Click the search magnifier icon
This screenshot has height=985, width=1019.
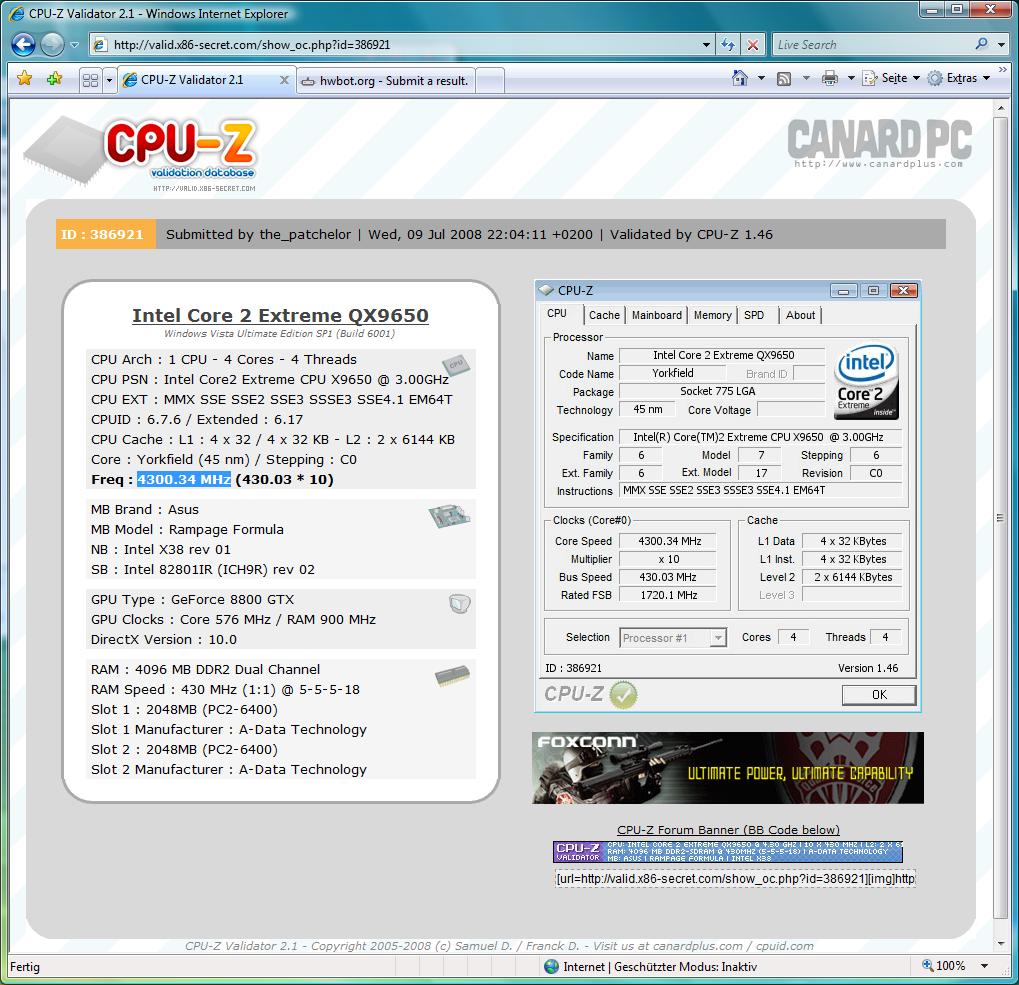pyautogui.click(x=981, y=44)
